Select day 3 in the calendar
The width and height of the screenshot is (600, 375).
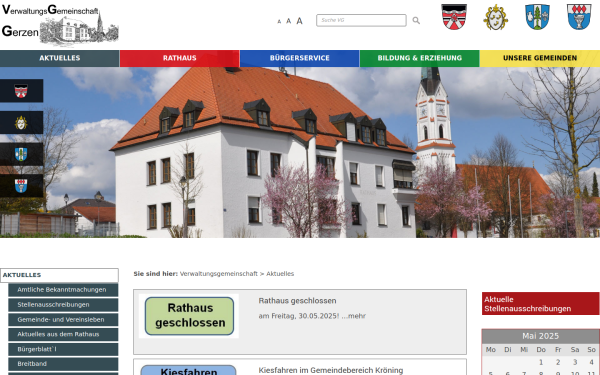tap(575, 362)
